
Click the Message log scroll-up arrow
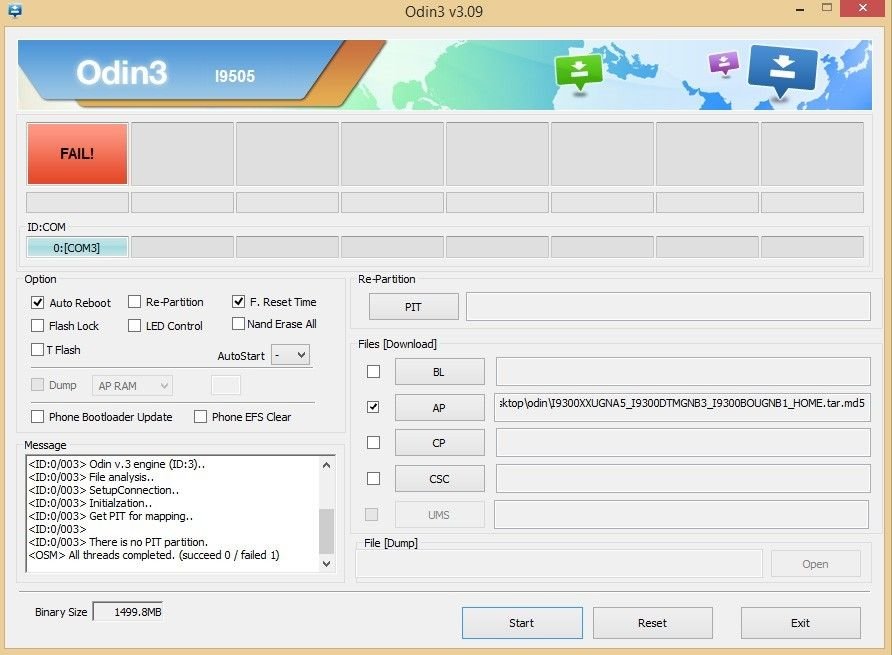point(327,465)
